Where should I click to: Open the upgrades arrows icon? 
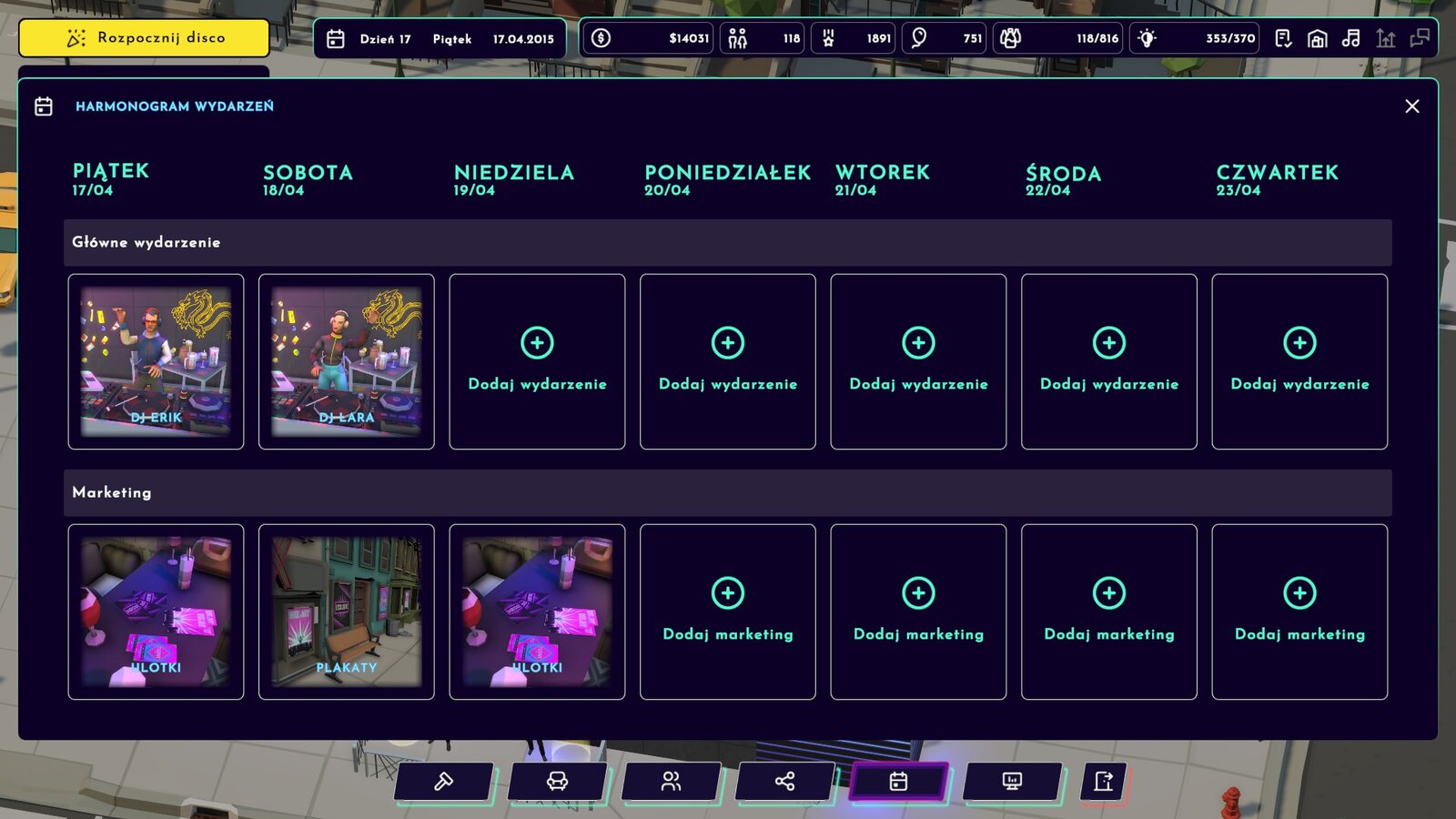click(x=1385, y=38)
